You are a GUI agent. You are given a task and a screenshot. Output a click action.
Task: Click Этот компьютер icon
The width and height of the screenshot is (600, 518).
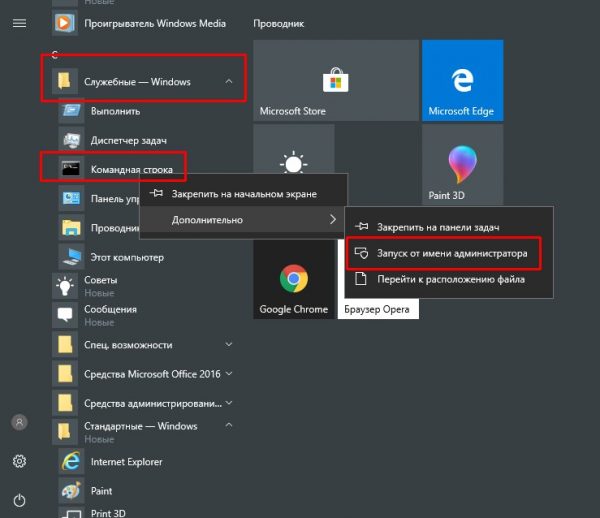pyautogui.click(x=71, y=257)
